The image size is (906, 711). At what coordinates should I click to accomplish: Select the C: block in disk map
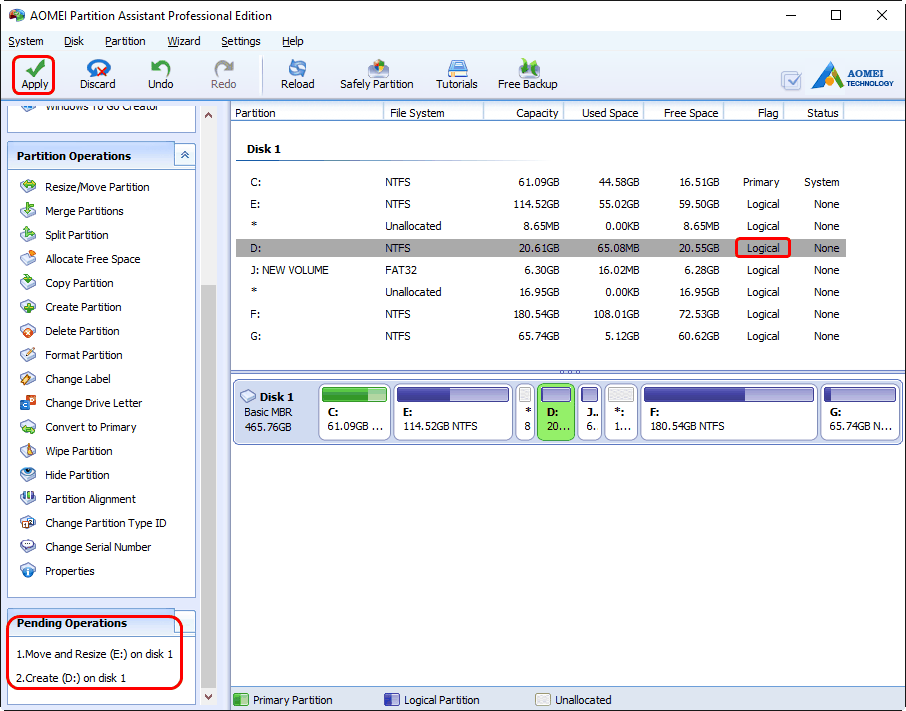[355, 412]
